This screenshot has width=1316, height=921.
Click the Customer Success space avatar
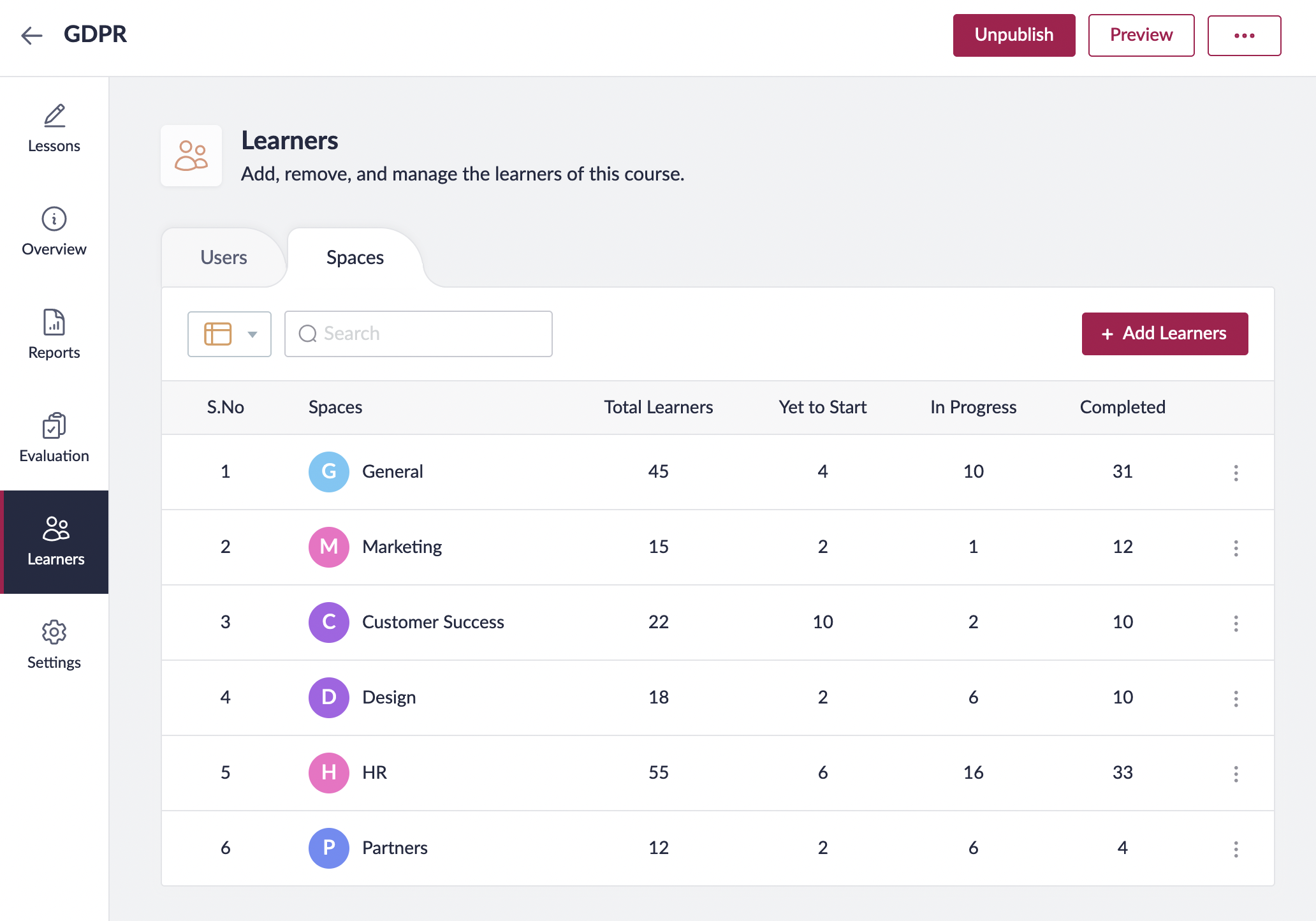pos(328,623)
